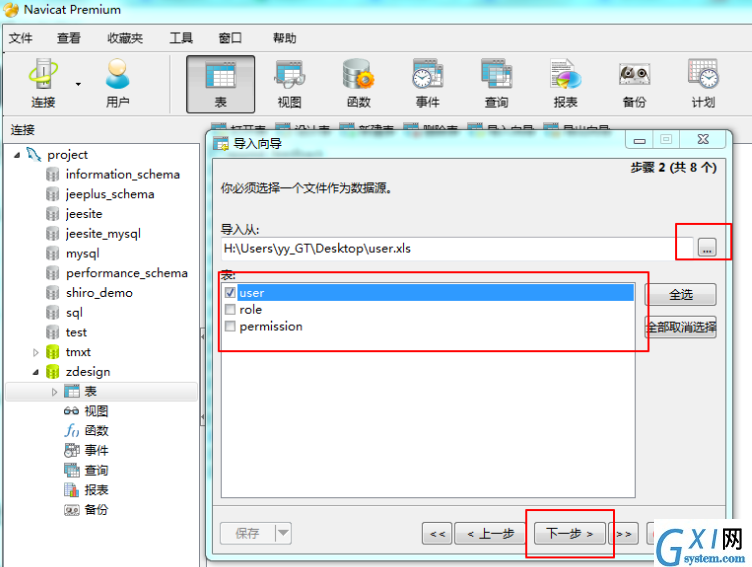Select 备份 under zdesign

point(96,509)
